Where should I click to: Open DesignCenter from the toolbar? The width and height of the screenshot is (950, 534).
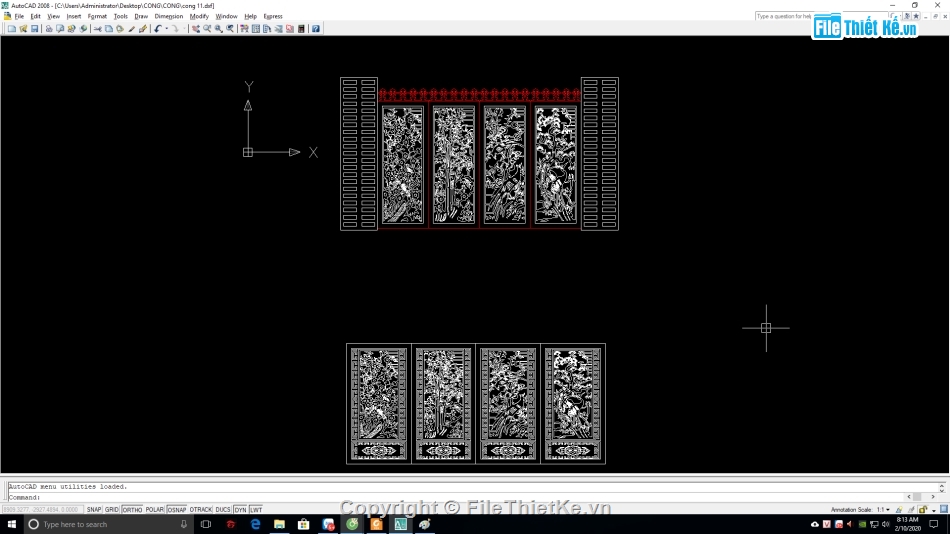coord(256,28)
